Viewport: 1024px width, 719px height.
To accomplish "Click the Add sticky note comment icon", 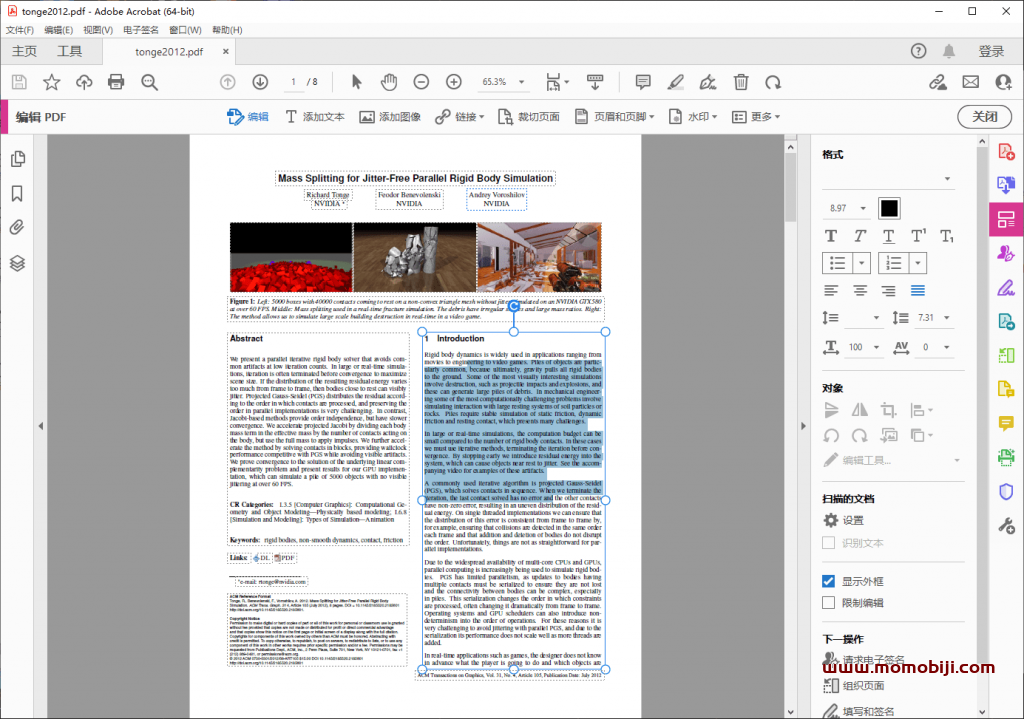I will point(641,82).
